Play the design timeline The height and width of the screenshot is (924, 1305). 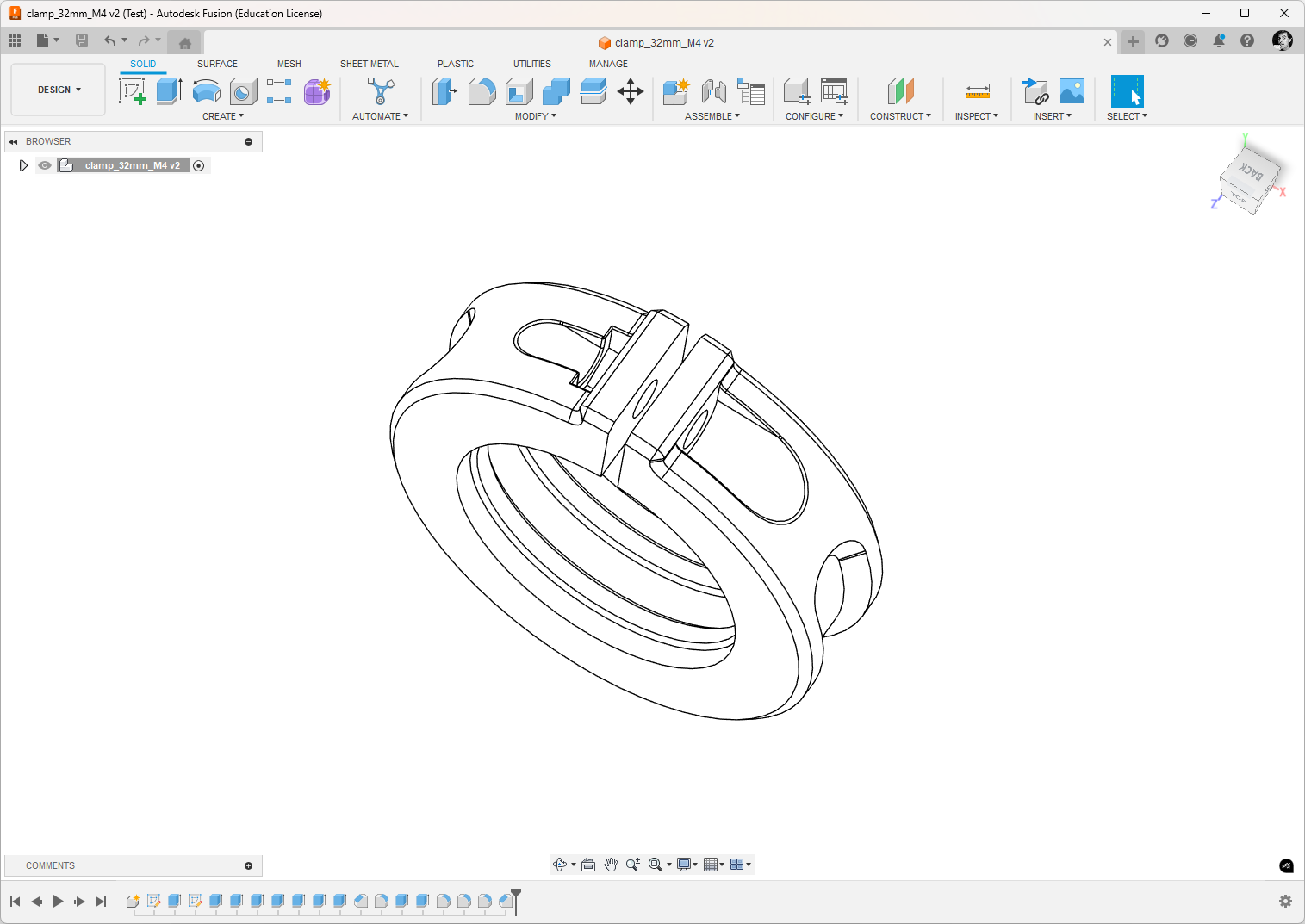pyautogui.click(x=58, y=902)
